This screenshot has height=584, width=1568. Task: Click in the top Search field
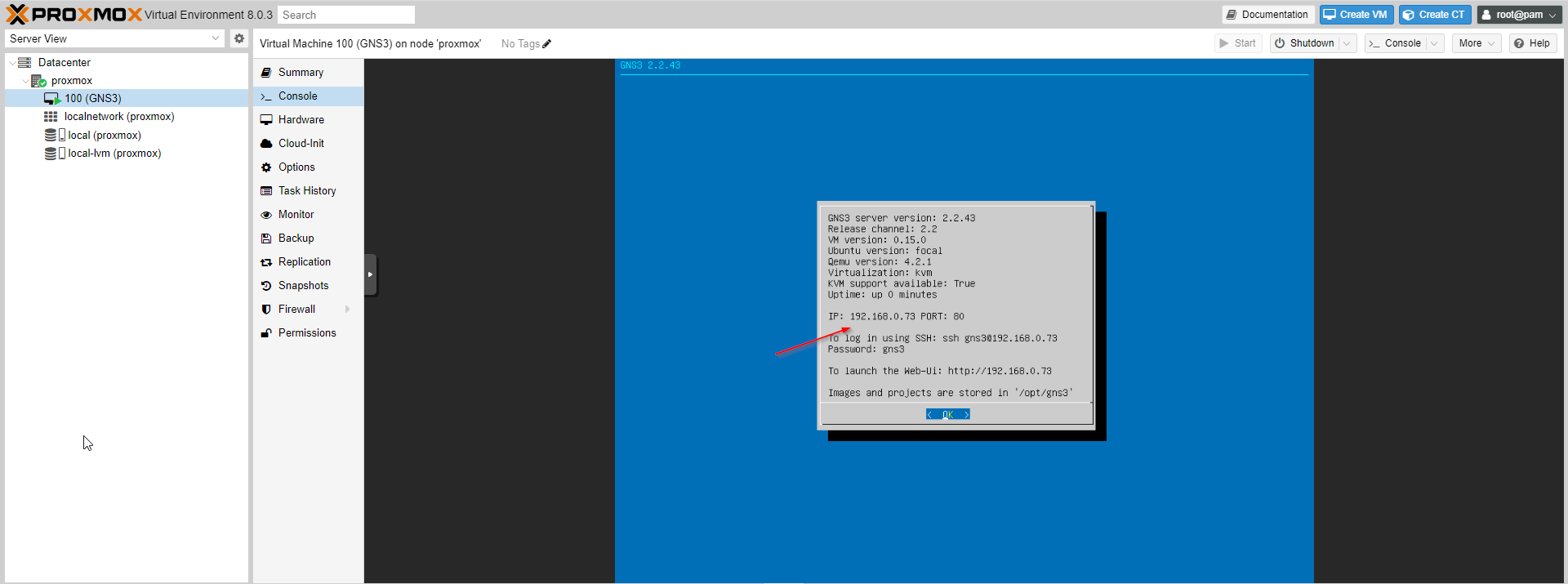pos(345,15)
